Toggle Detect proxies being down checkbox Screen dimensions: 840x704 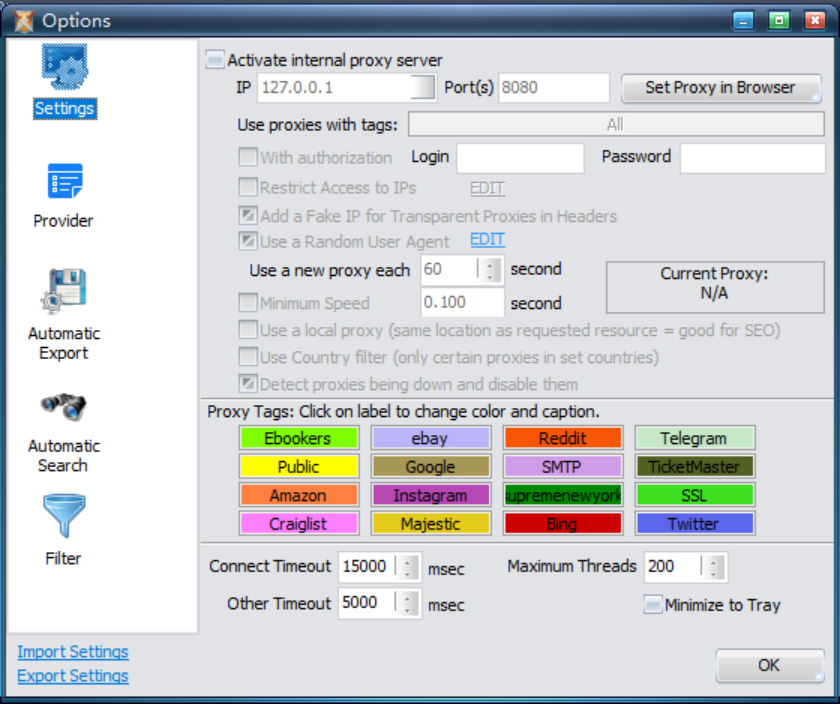(248, 384)
